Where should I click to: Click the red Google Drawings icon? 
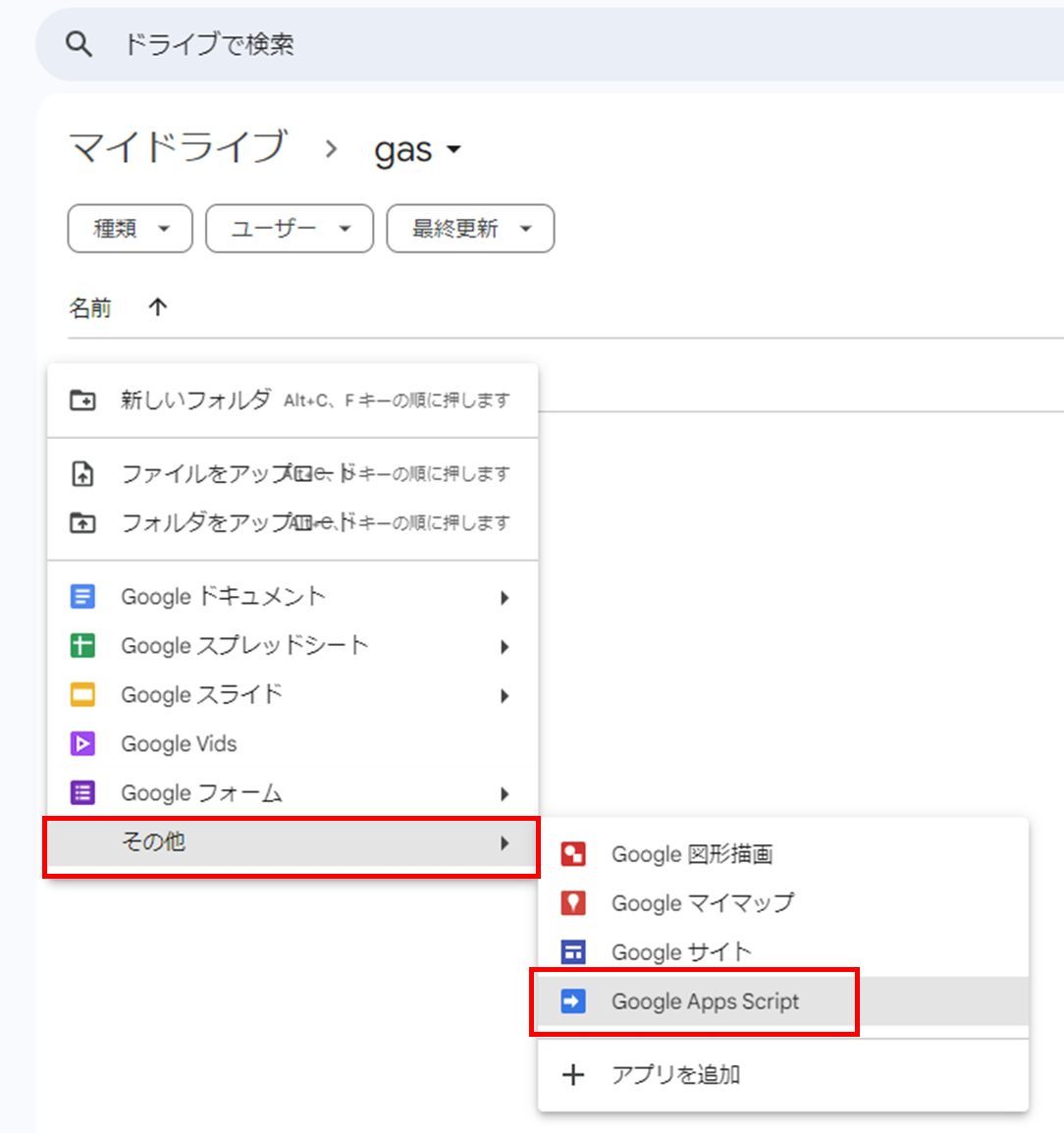point(573,854)
